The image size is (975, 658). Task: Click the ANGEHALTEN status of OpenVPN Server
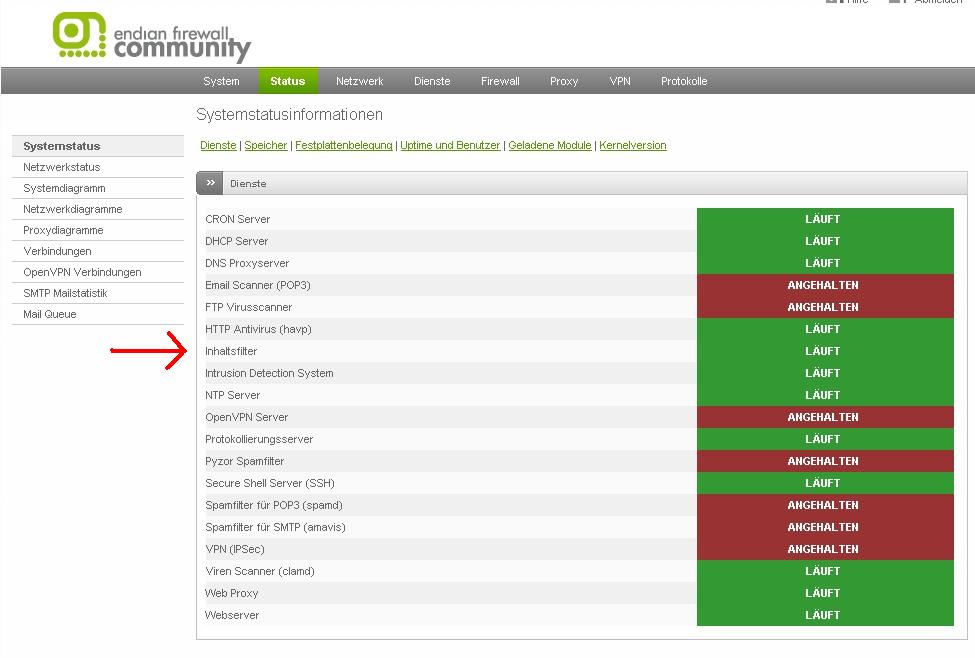[x=823, y=417]
